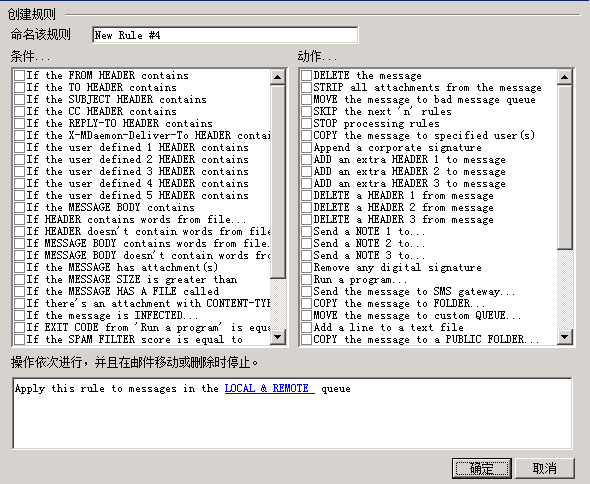
Task: Enable 'Run a program...' action checkbox
Action: 307,279
